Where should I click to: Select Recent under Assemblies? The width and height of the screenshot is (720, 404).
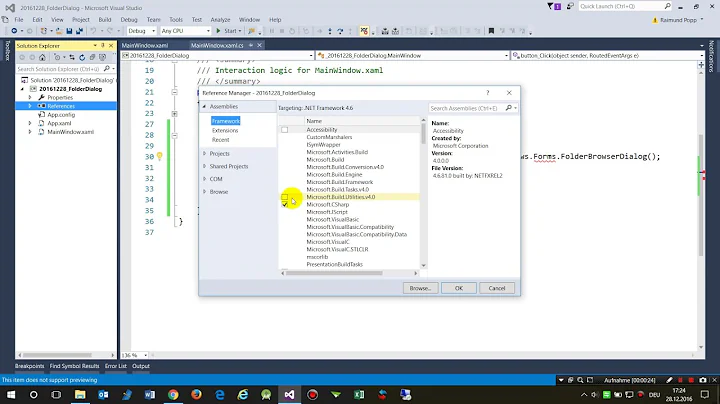tap(220, 140)
